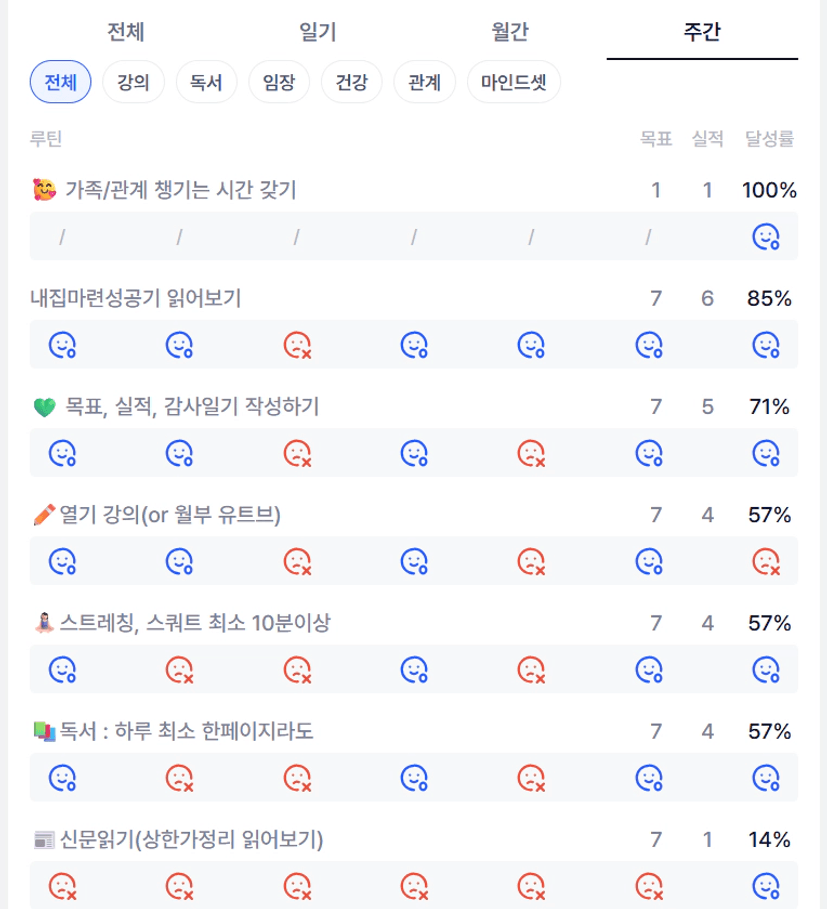Open the 일기 tab

[x=318, y=33]
